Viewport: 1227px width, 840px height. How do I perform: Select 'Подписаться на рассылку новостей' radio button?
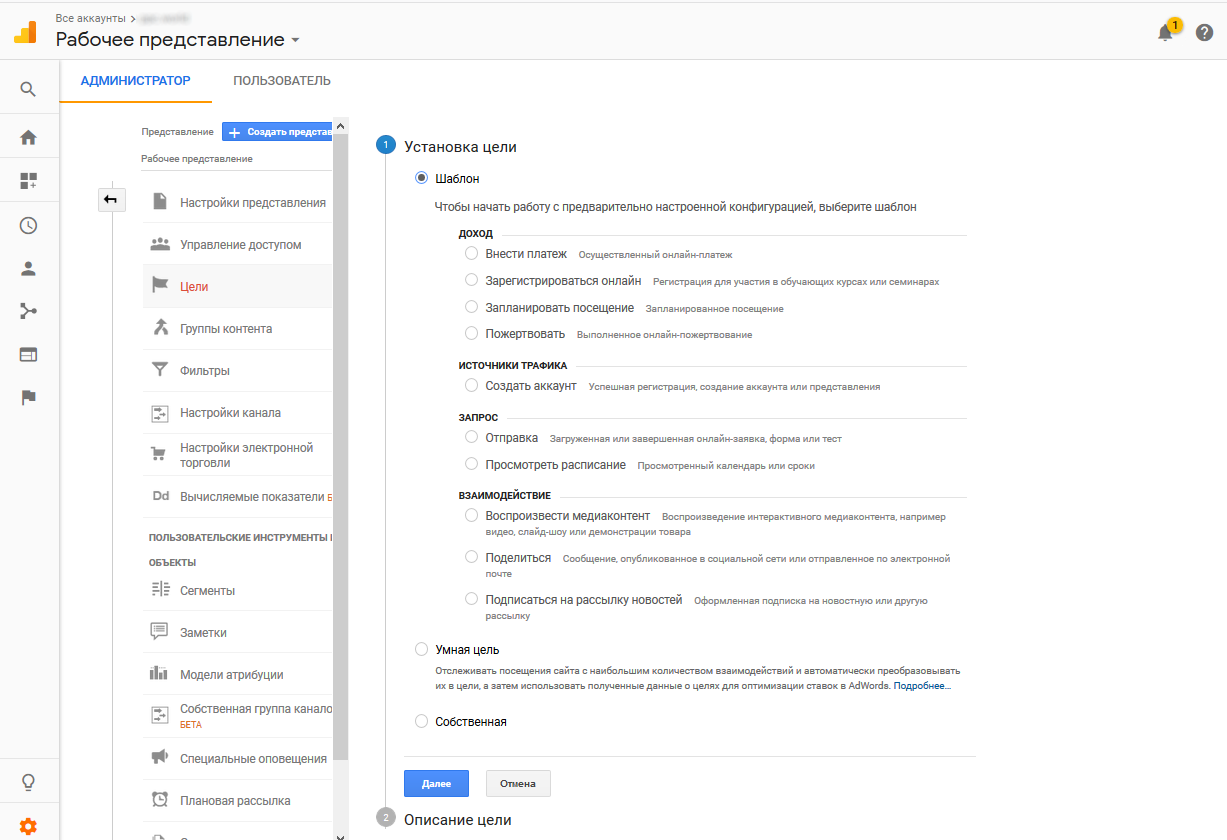[472, 599]
